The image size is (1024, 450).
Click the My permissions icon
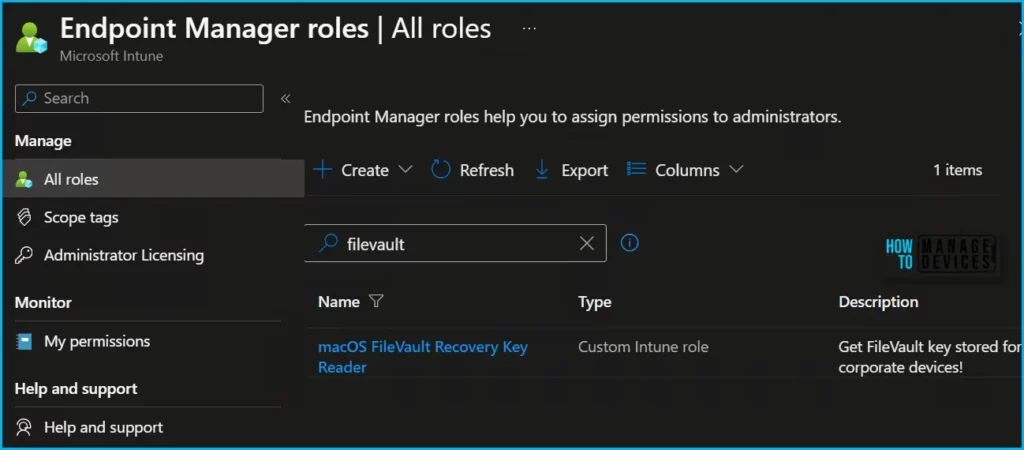(24, 342)
